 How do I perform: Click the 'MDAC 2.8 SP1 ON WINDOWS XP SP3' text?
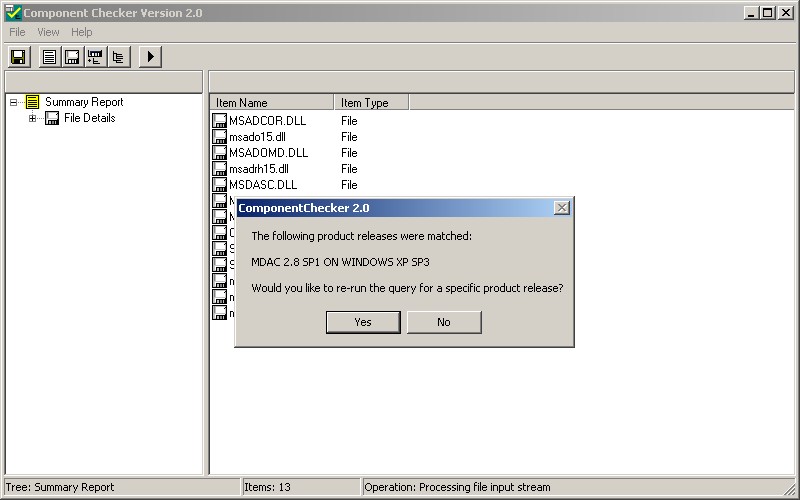click(x=340, y=262)
